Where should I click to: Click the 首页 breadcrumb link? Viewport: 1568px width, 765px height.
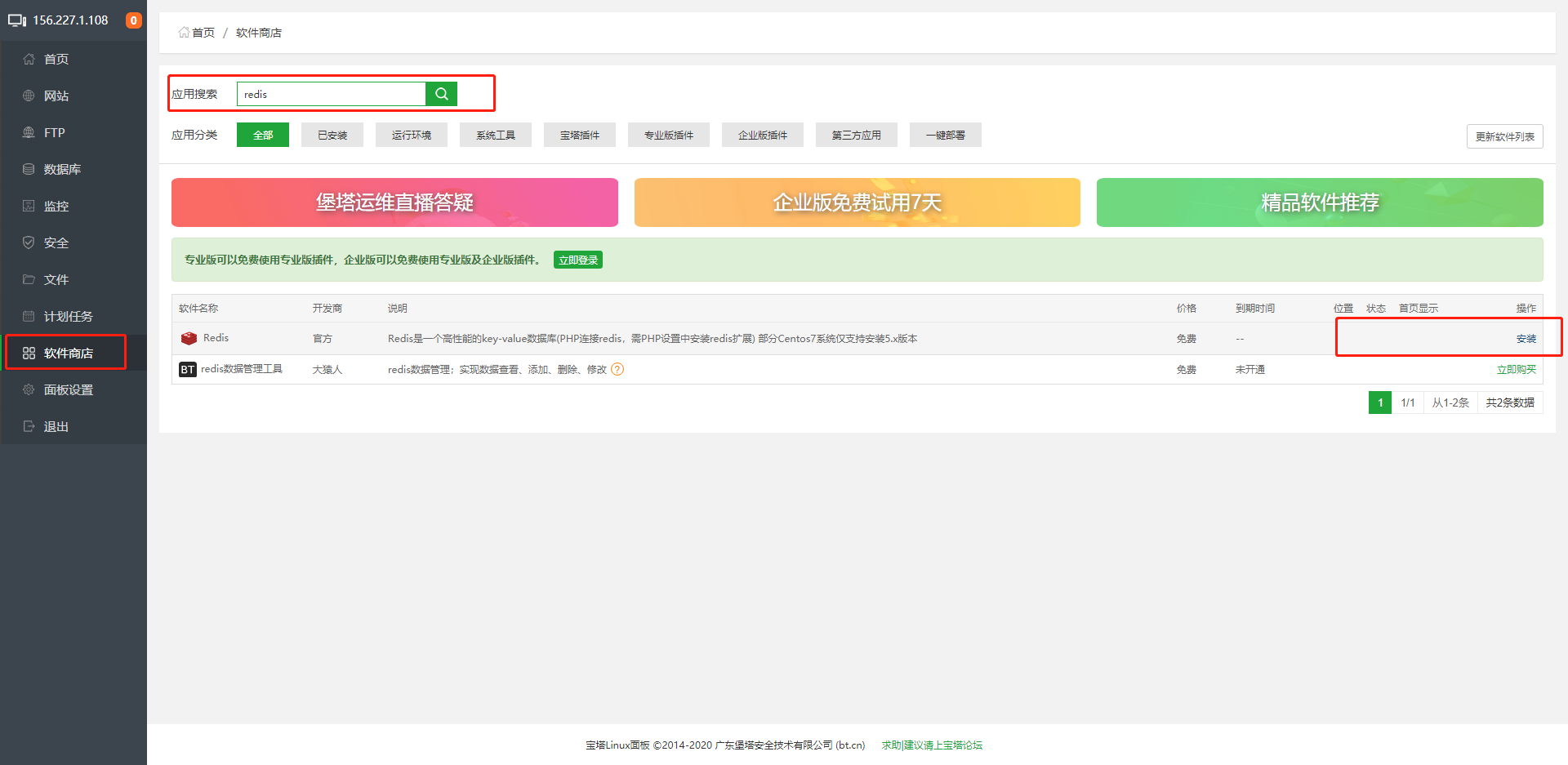click(203, 33)
